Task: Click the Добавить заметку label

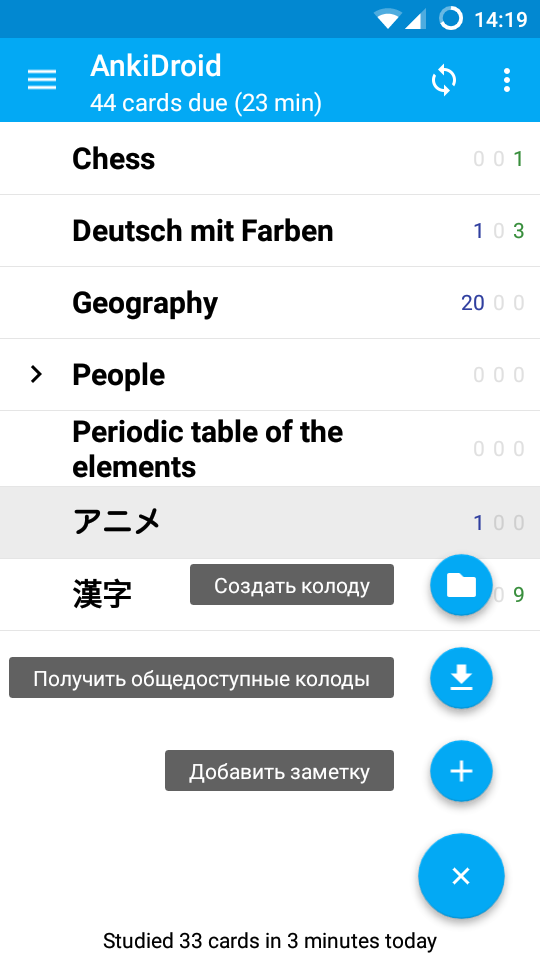Action: click(279, 771)
